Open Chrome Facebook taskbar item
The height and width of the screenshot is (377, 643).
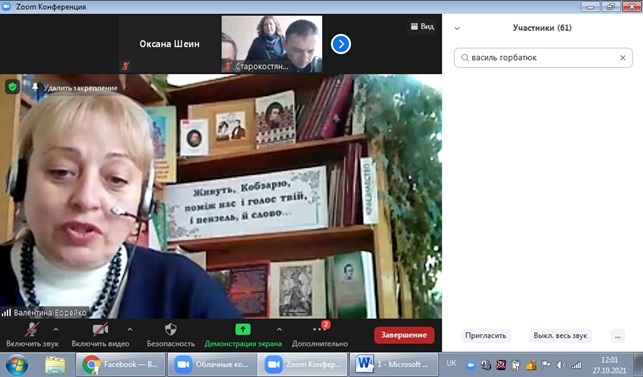coord(121,364)
